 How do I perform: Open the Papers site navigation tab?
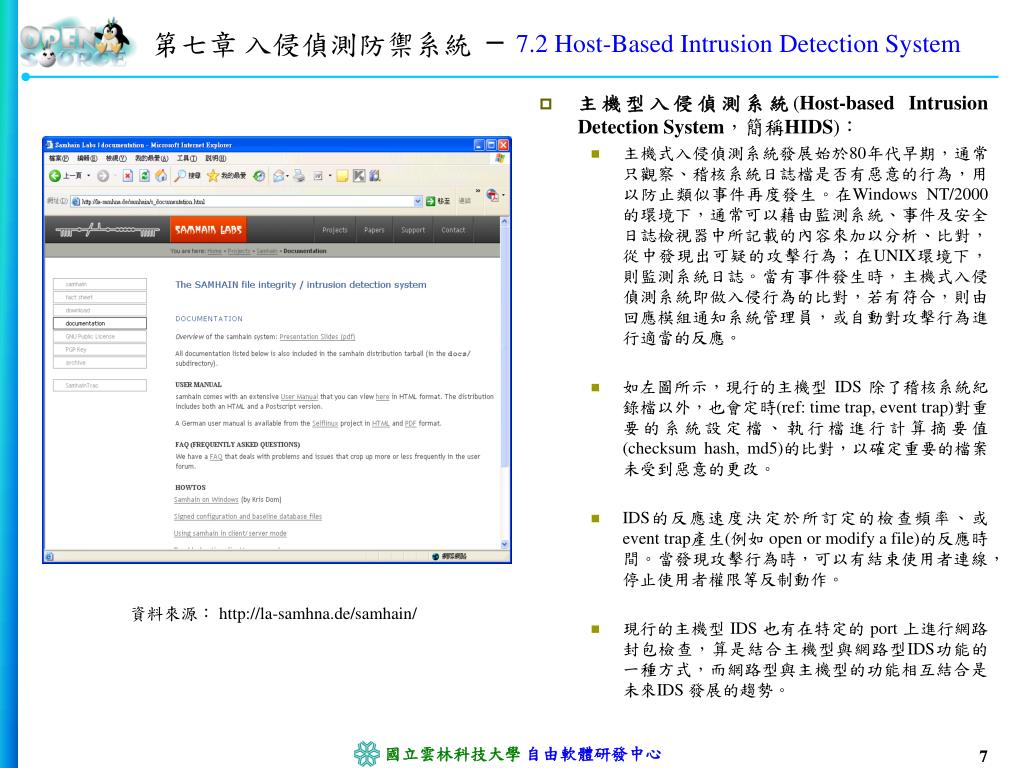374,230
